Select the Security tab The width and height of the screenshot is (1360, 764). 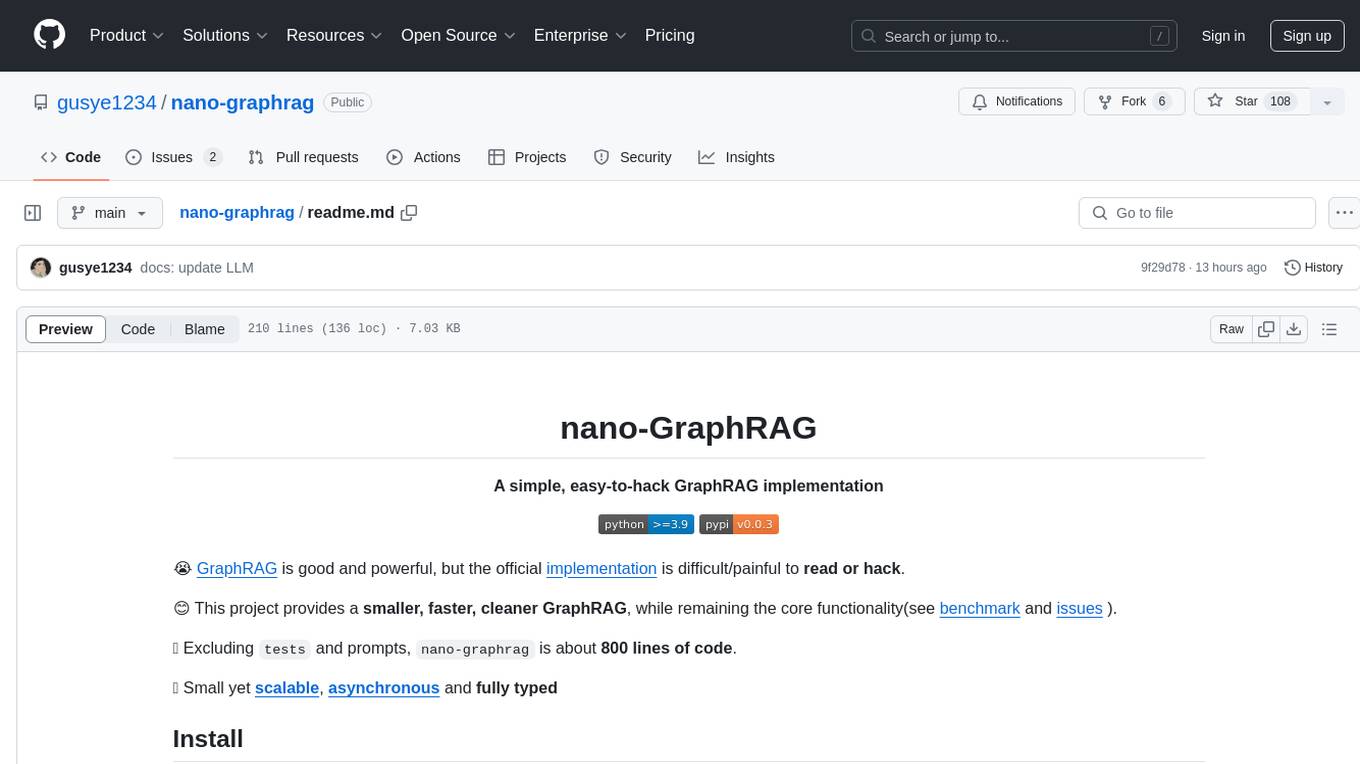click(632, 157)
